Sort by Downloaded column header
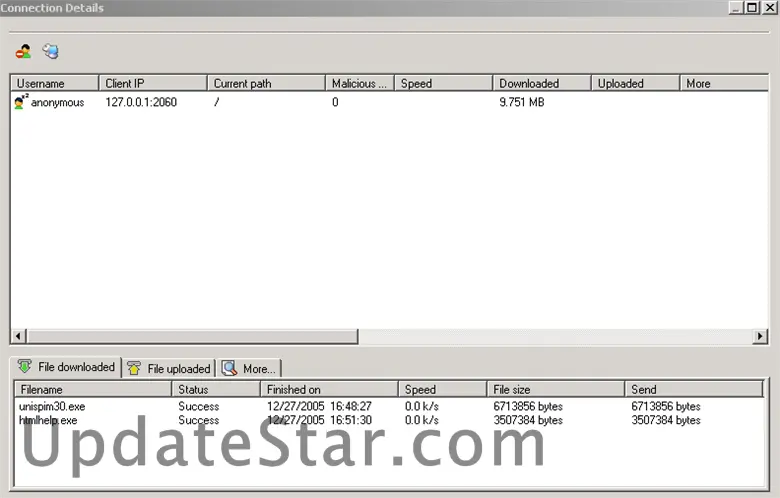Image resolution: width=780 pixels, height=498 pixels. (542, 84)
